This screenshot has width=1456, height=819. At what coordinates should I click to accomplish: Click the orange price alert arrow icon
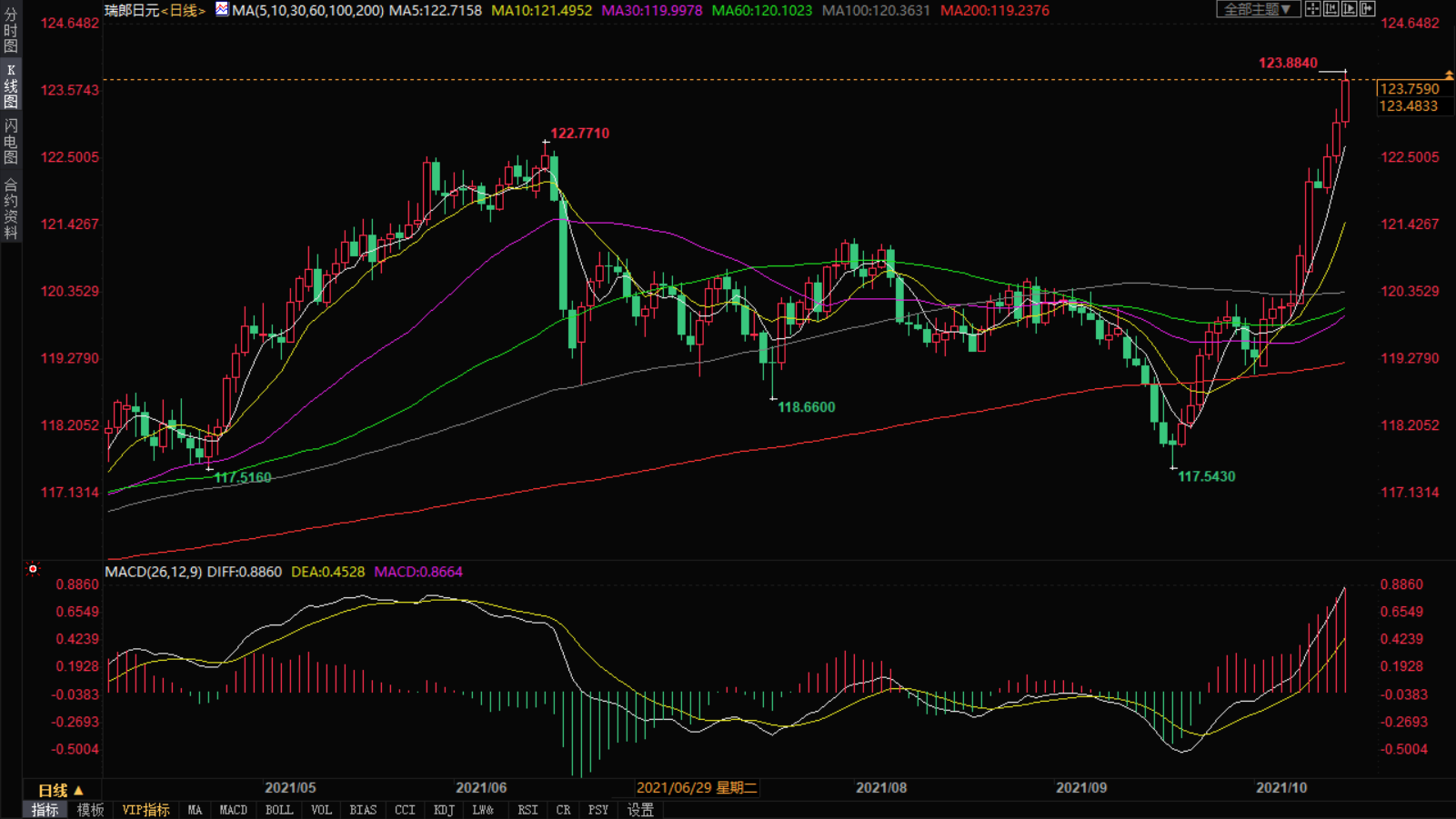[1449, 75]
